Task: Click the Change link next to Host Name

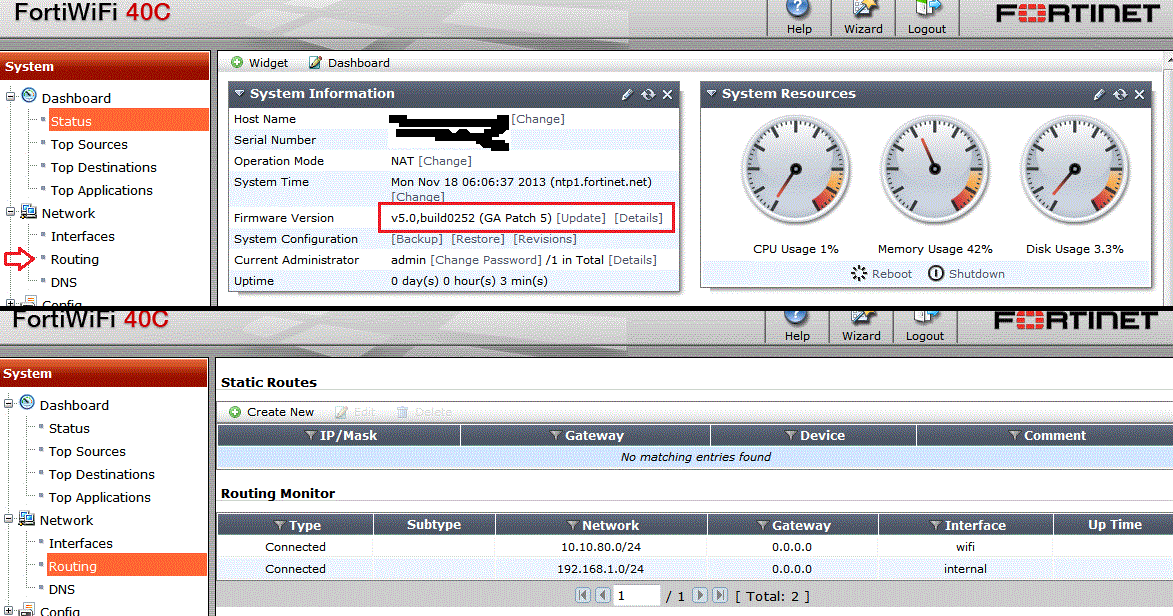Action: click(x=538, y=119)
